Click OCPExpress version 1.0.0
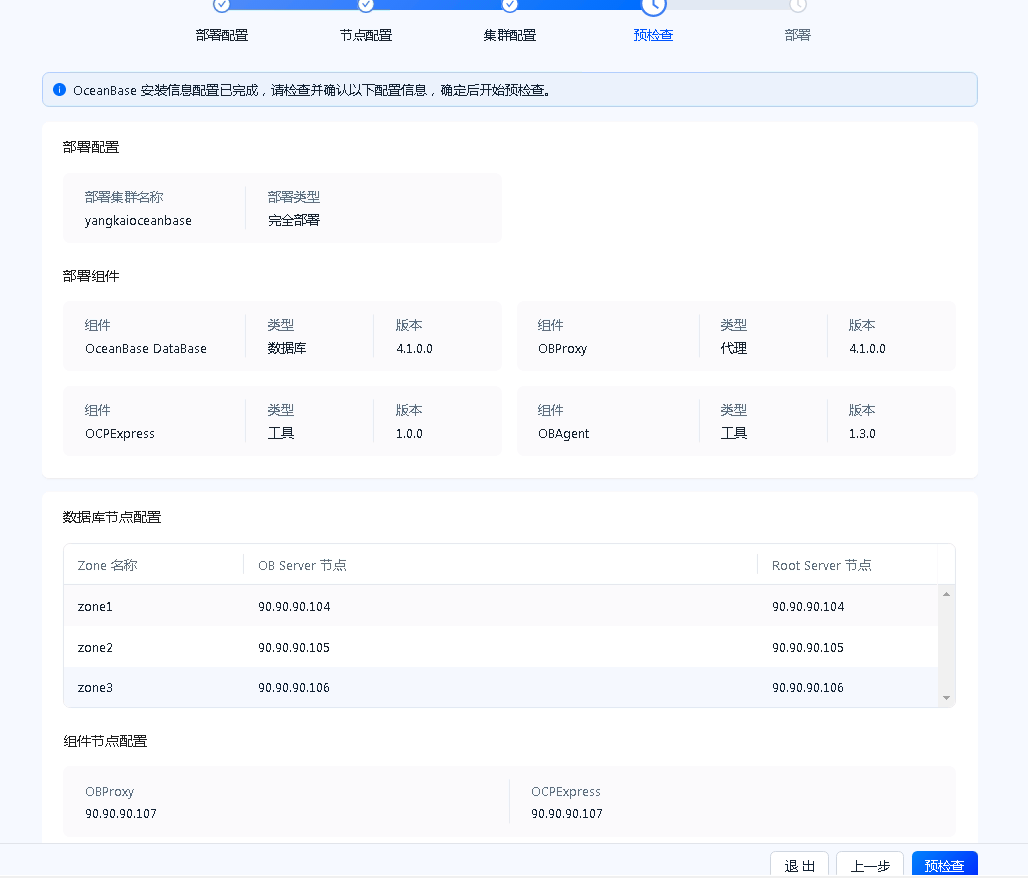 (x=409, y=434)
